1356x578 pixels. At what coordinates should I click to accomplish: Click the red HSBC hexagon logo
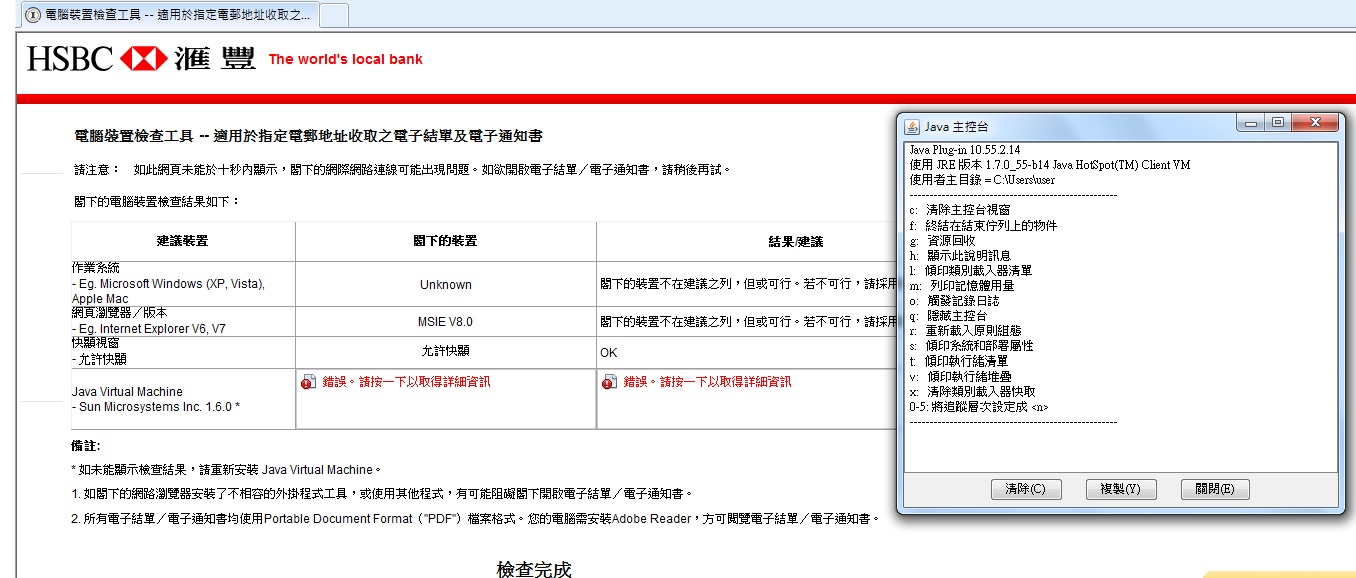(143, 59)
